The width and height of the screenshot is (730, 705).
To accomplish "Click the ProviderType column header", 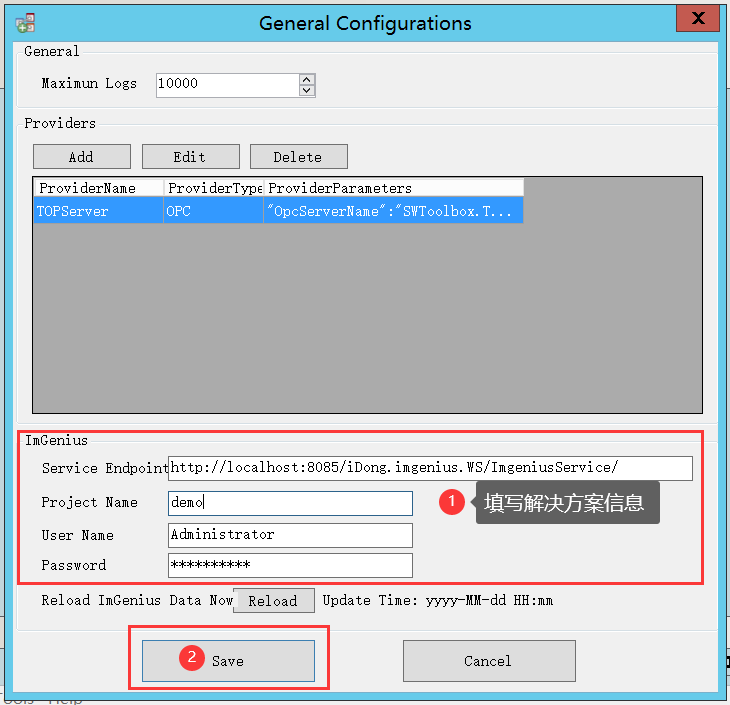I will (x=213, y=188).
